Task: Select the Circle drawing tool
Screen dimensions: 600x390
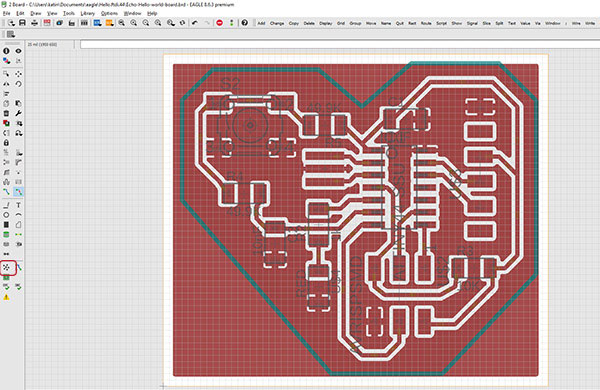Action: pyautogui.click(x=6, y=215)
